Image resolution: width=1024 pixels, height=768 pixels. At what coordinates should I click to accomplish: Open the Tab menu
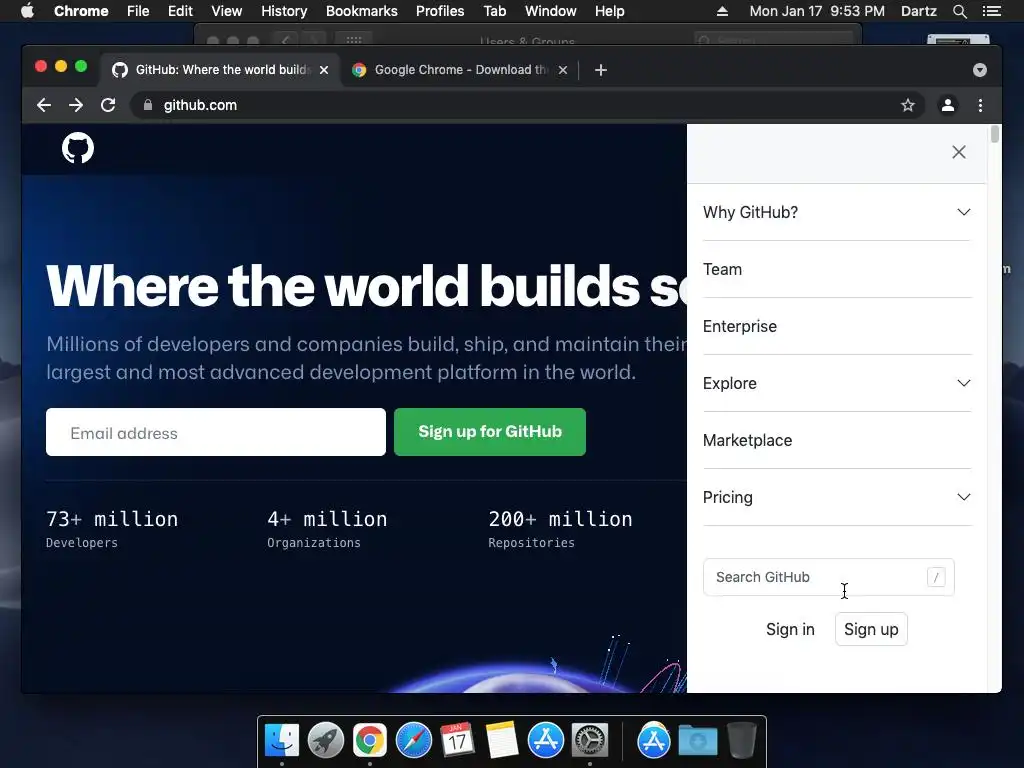(494, 11)
